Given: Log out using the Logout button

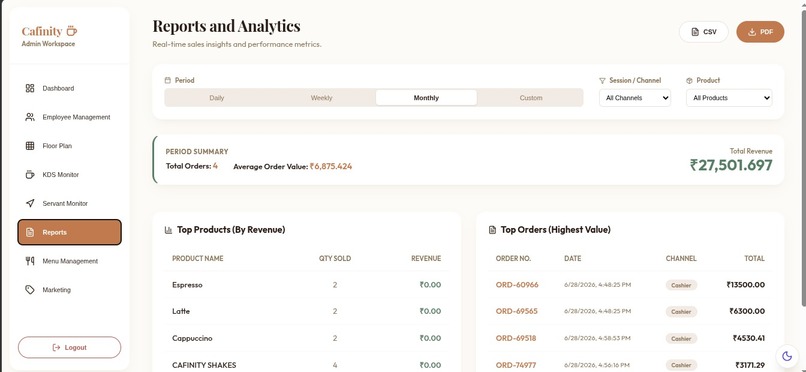Looking at the screenshot, I should (x=69, y=347).
